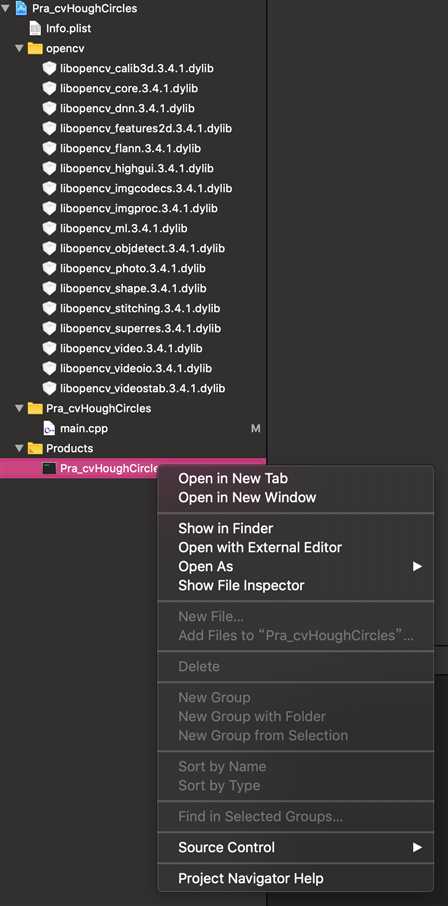Click the Products folder icon

pos(35,448)
